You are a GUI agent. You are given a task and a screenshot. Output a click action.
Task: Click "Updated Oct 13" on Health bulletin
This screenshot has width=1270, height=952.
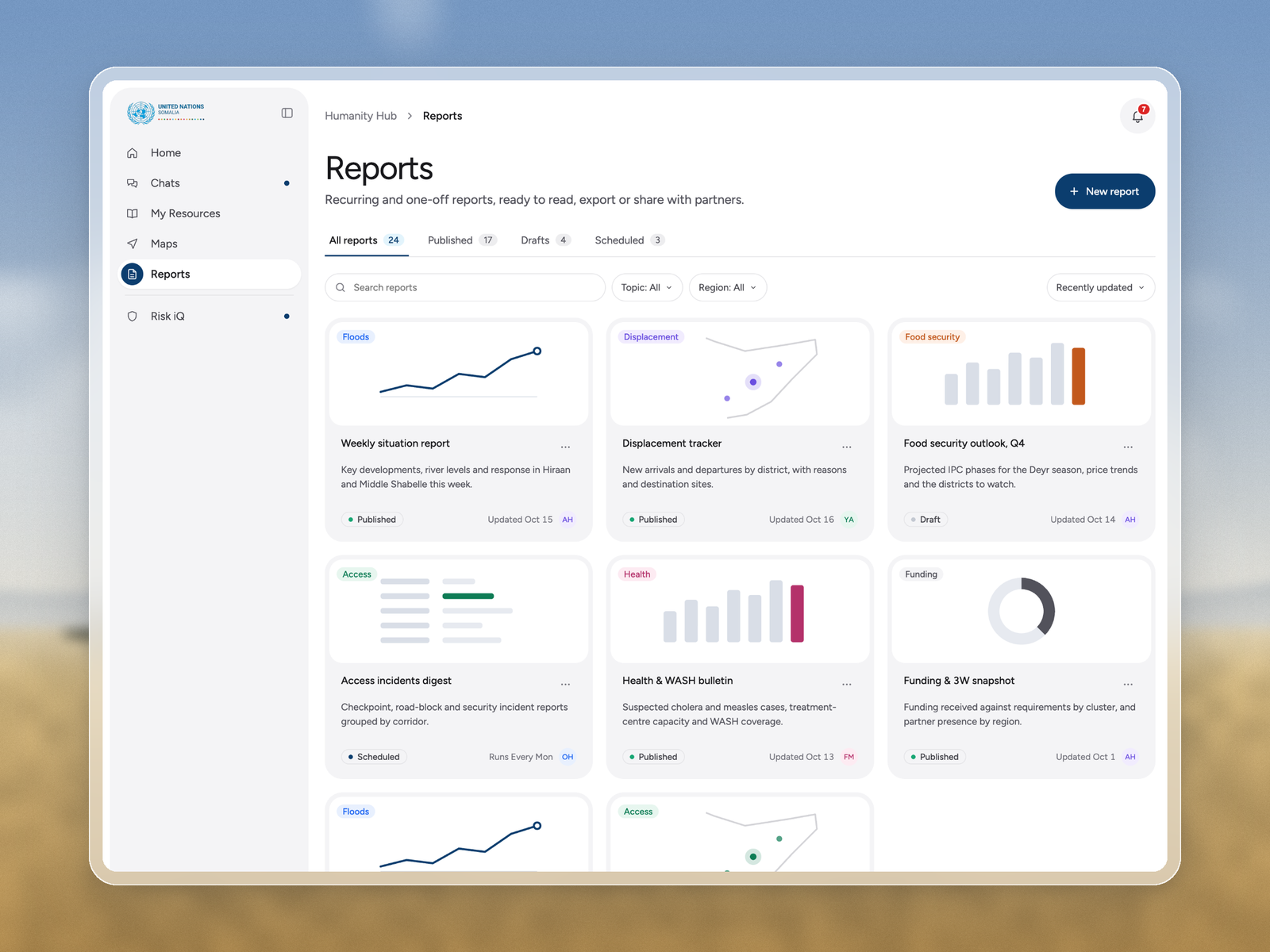[x=801, y=757]
